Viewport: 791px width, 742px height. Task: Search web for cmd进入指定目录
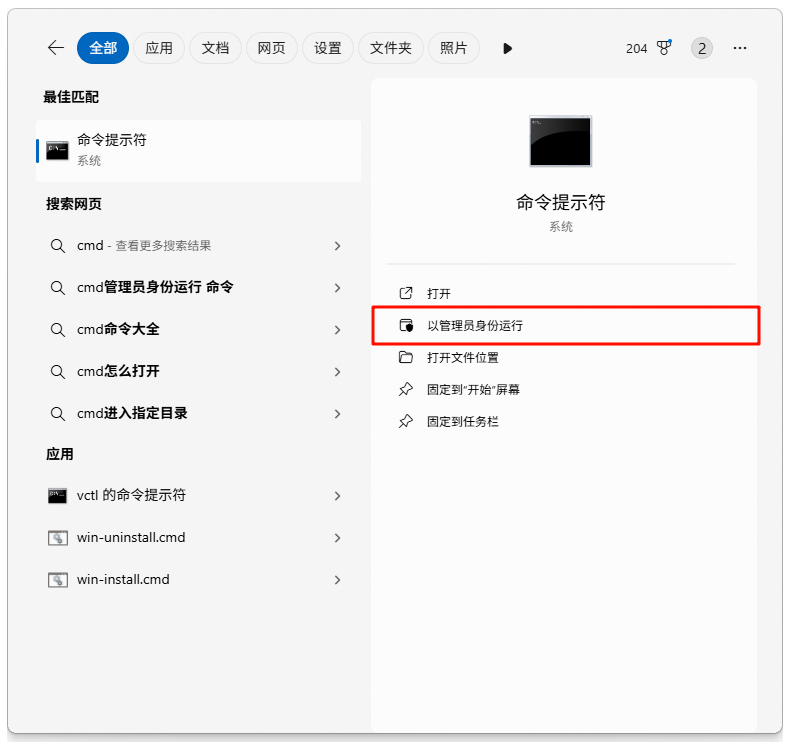(132, 414)
